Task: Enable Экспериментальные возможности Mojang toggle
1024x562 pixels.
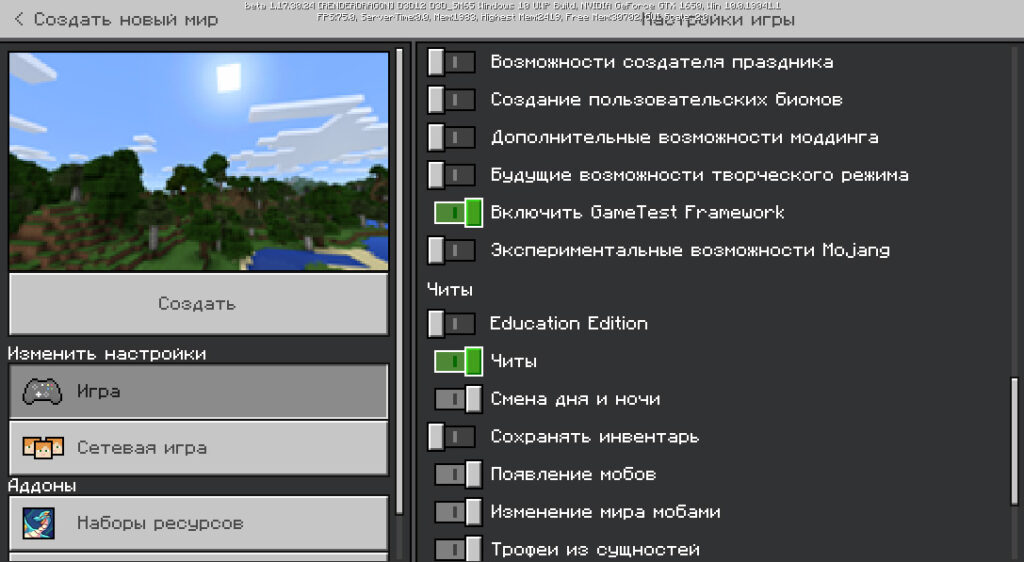Action: 452,250
